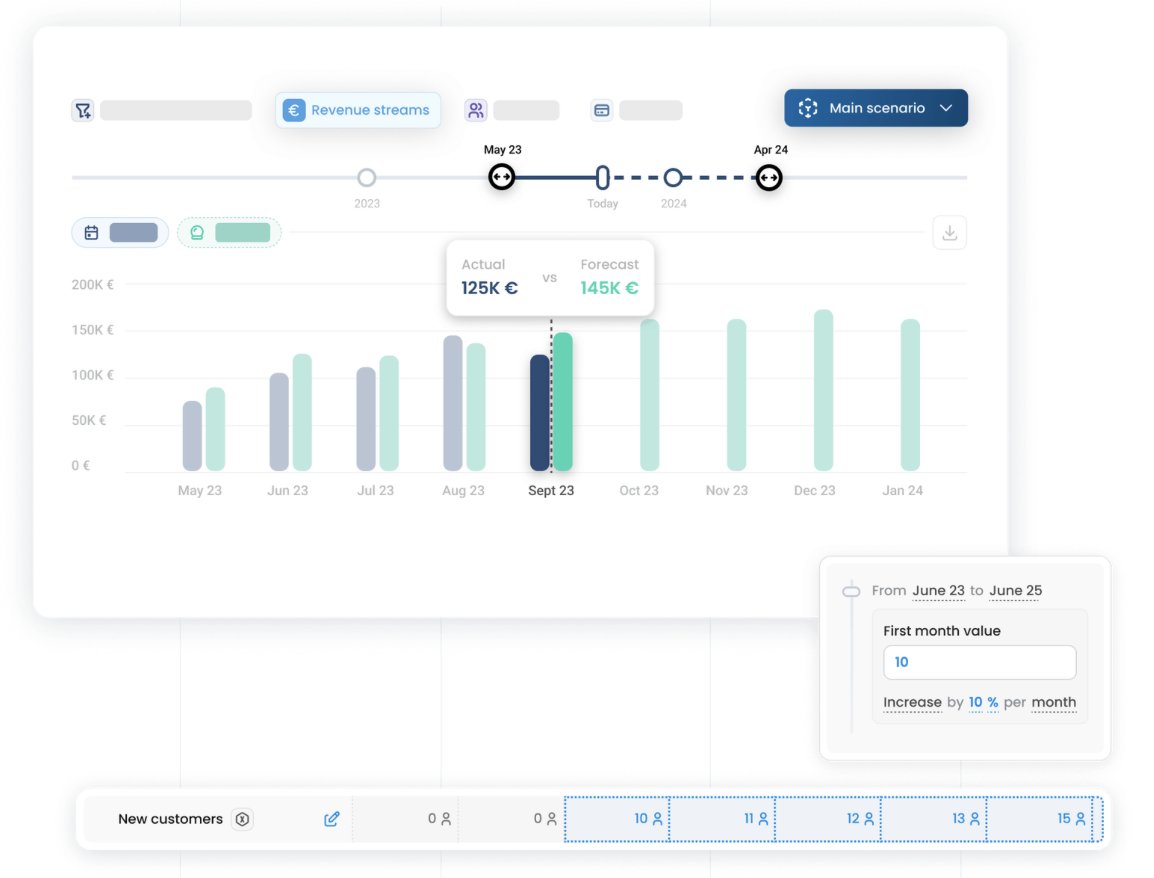
Task: Select the 2023 timeline marker
Action: [367, 177]
